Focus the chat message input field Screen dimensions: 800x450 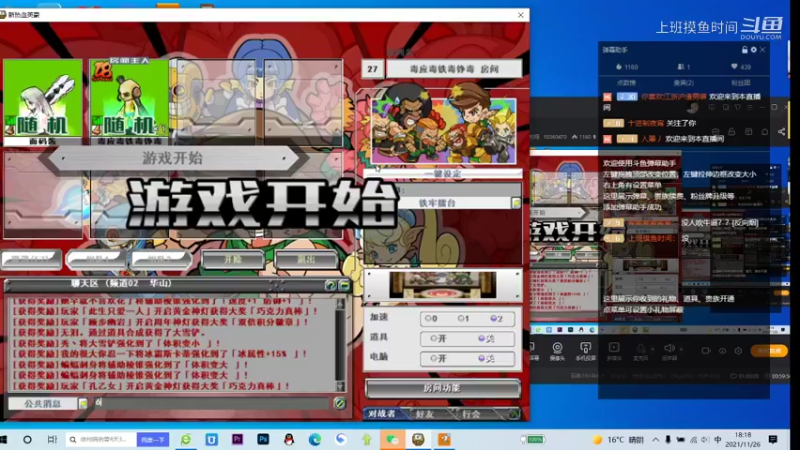pyautogui.click(x=211, y=403)
